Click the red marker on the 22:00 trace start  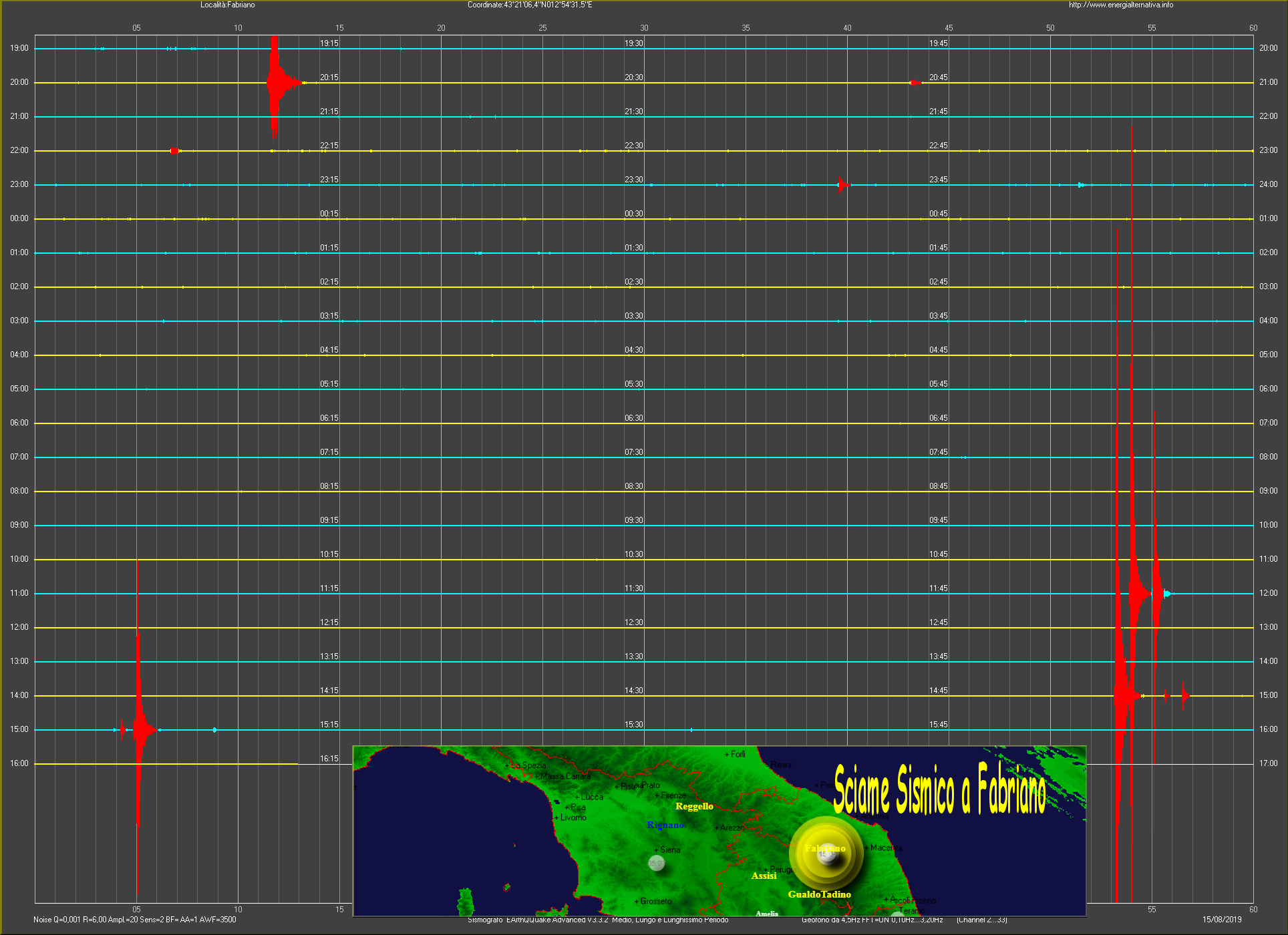(174, 151)
